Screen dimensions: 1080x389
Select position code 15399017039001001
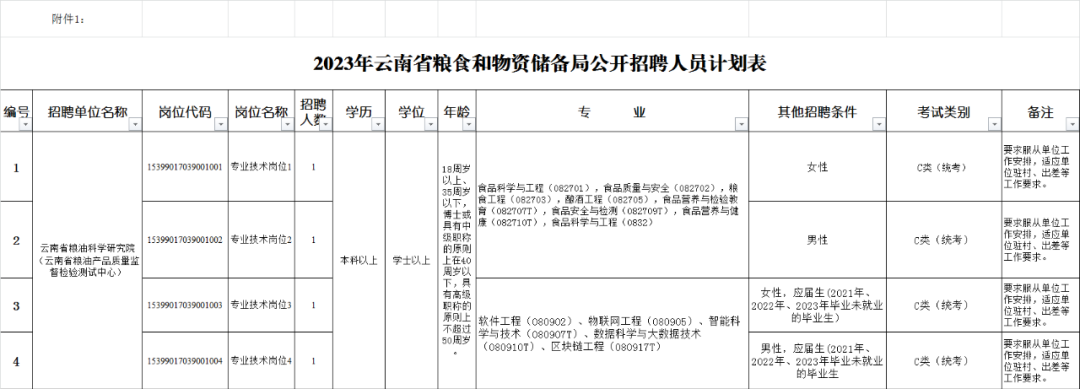click(185, 167)
